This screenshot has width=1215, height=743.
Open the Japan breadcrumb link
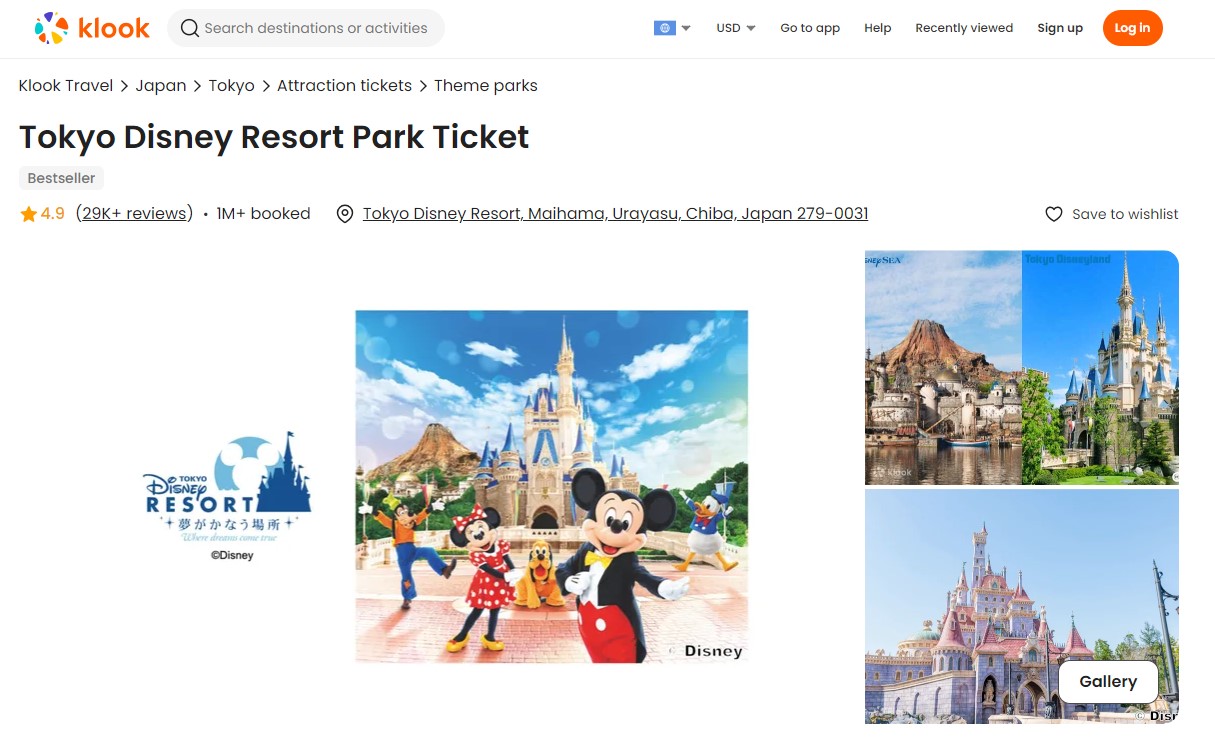[161, 86]
